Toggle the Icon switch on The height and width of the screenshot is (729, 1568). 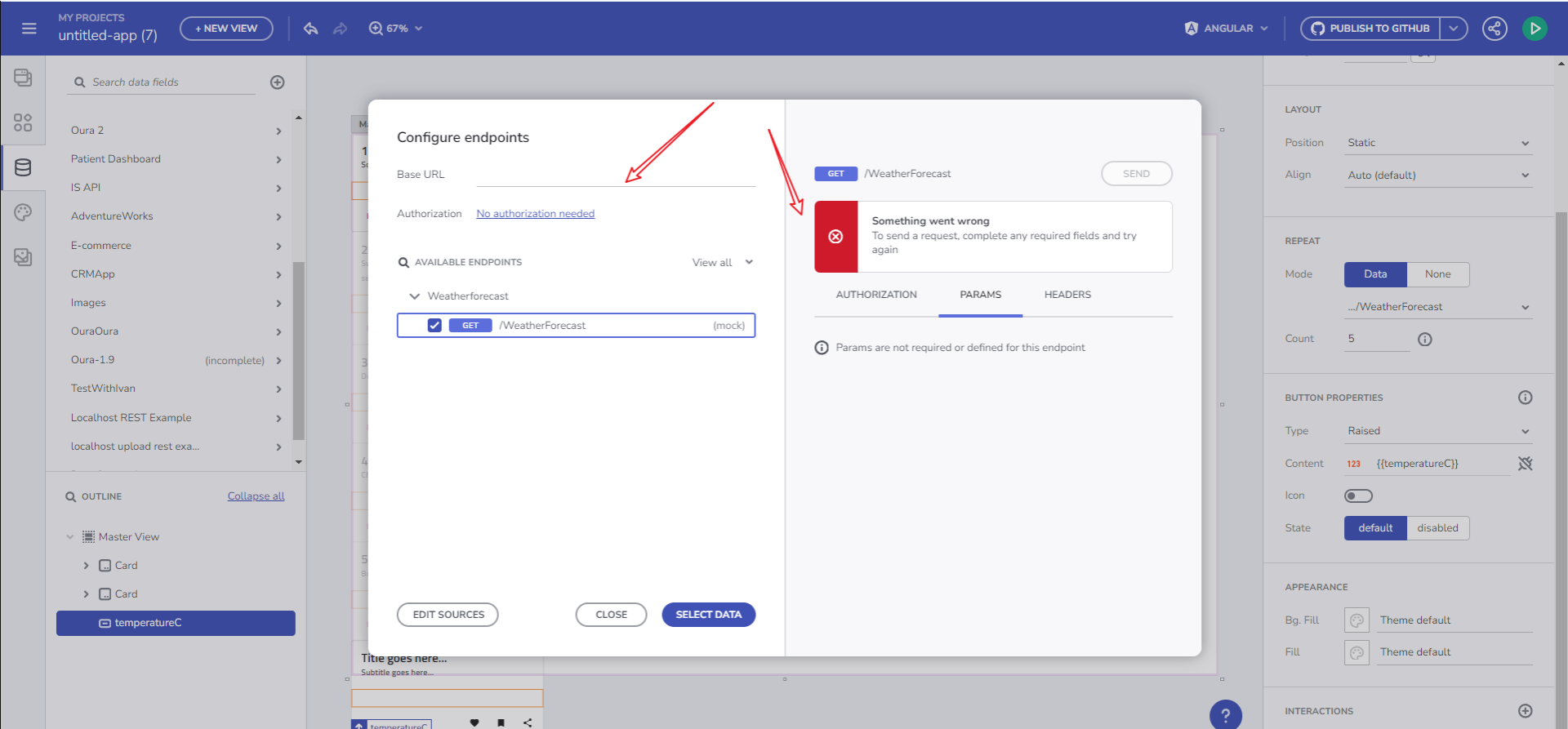[x=1358, y=496]
